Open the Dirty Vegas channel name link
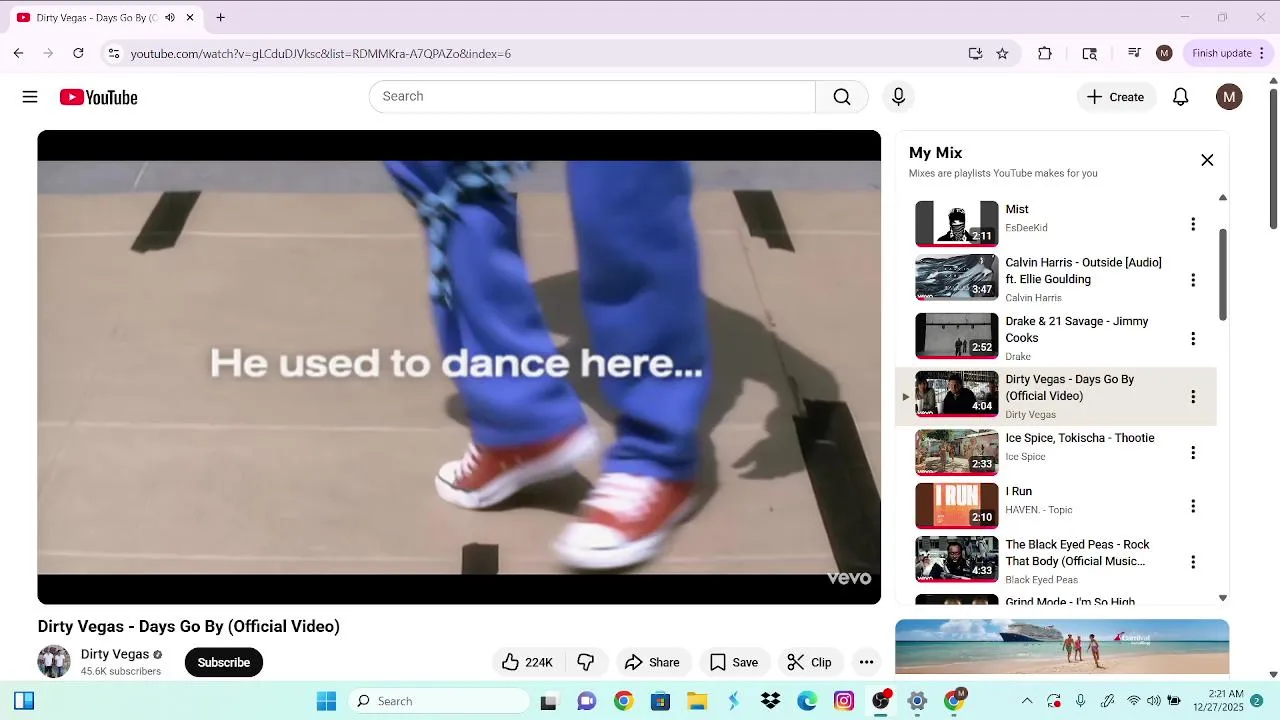The width and height of the screenshot is (1280, 720). click(115, 654)
